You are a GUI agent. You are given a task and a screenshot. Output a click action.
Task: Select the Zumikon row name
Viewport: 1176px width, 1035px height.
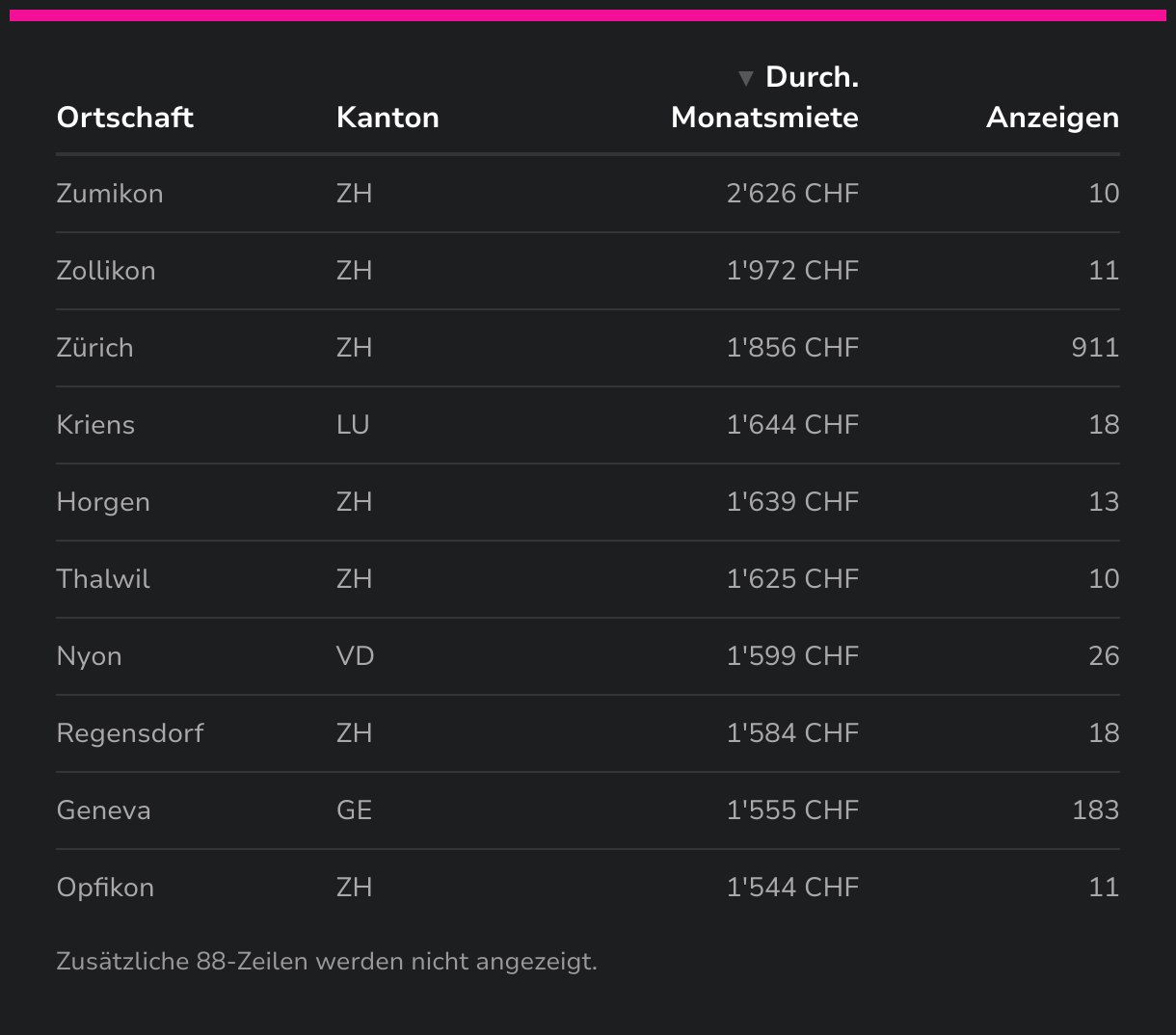tap(110, 194)
